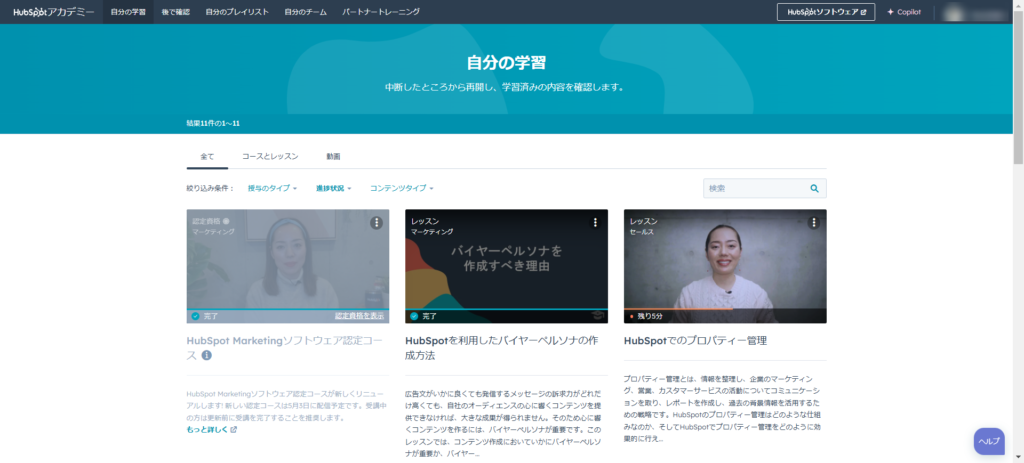
Task: Click the search magnifier icon
Action: pyautogui.click(x=814, y=188)
